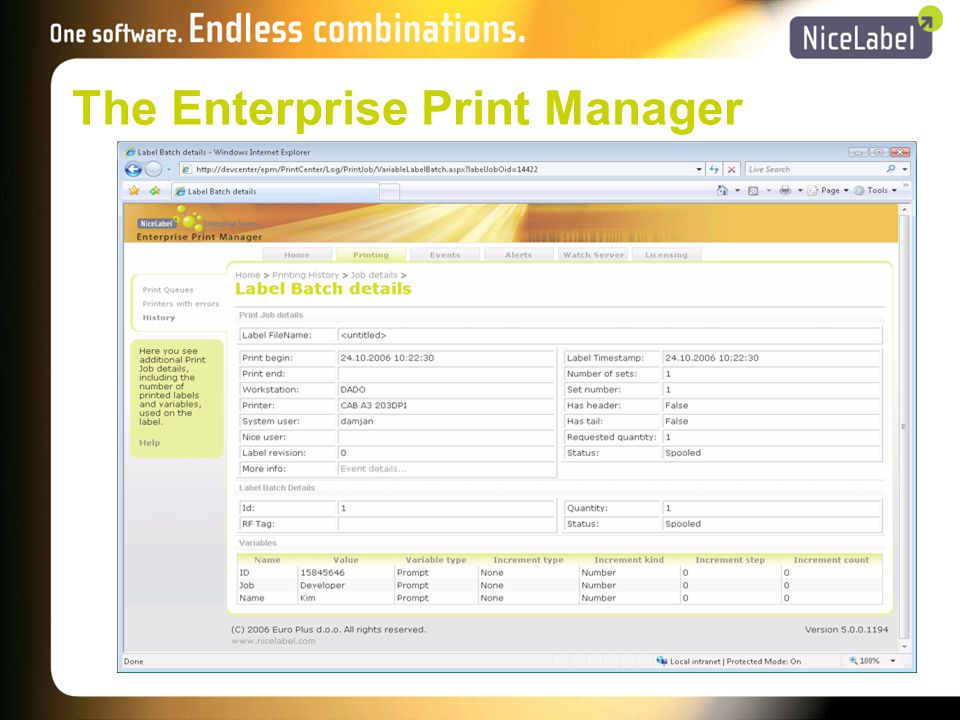Screen dimensions: 960x720
Task: Click the red Stop loading icon
Action: click(x=731, y=169)
